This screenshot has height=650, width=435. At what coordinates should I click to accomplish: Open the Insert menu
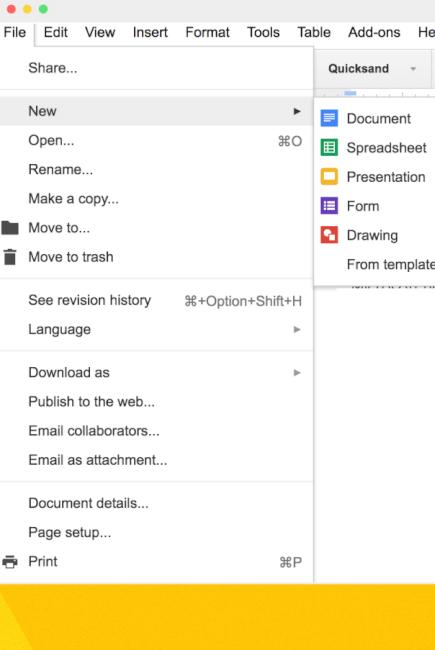tap(150, 32)
